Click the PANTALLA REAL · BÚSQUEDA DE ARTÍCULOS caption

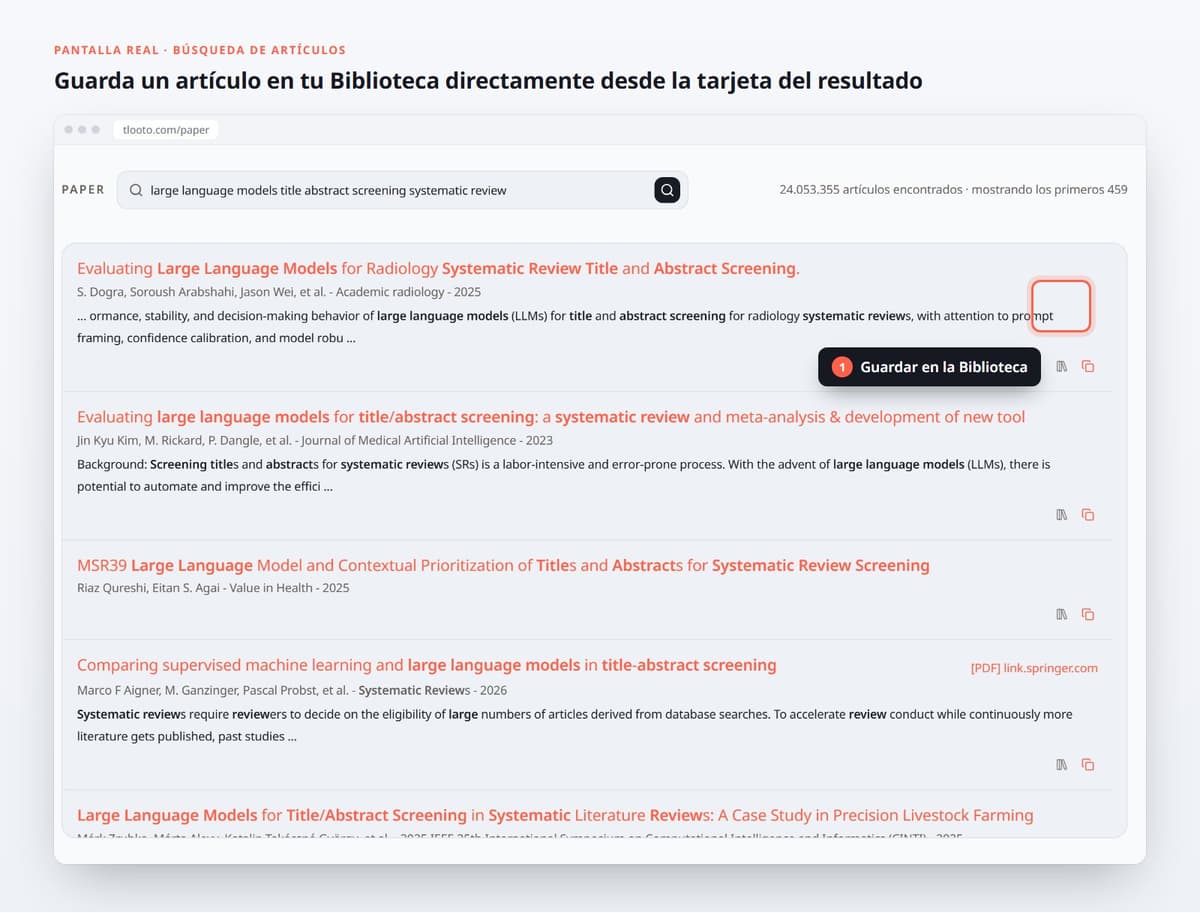coord(200,50)
